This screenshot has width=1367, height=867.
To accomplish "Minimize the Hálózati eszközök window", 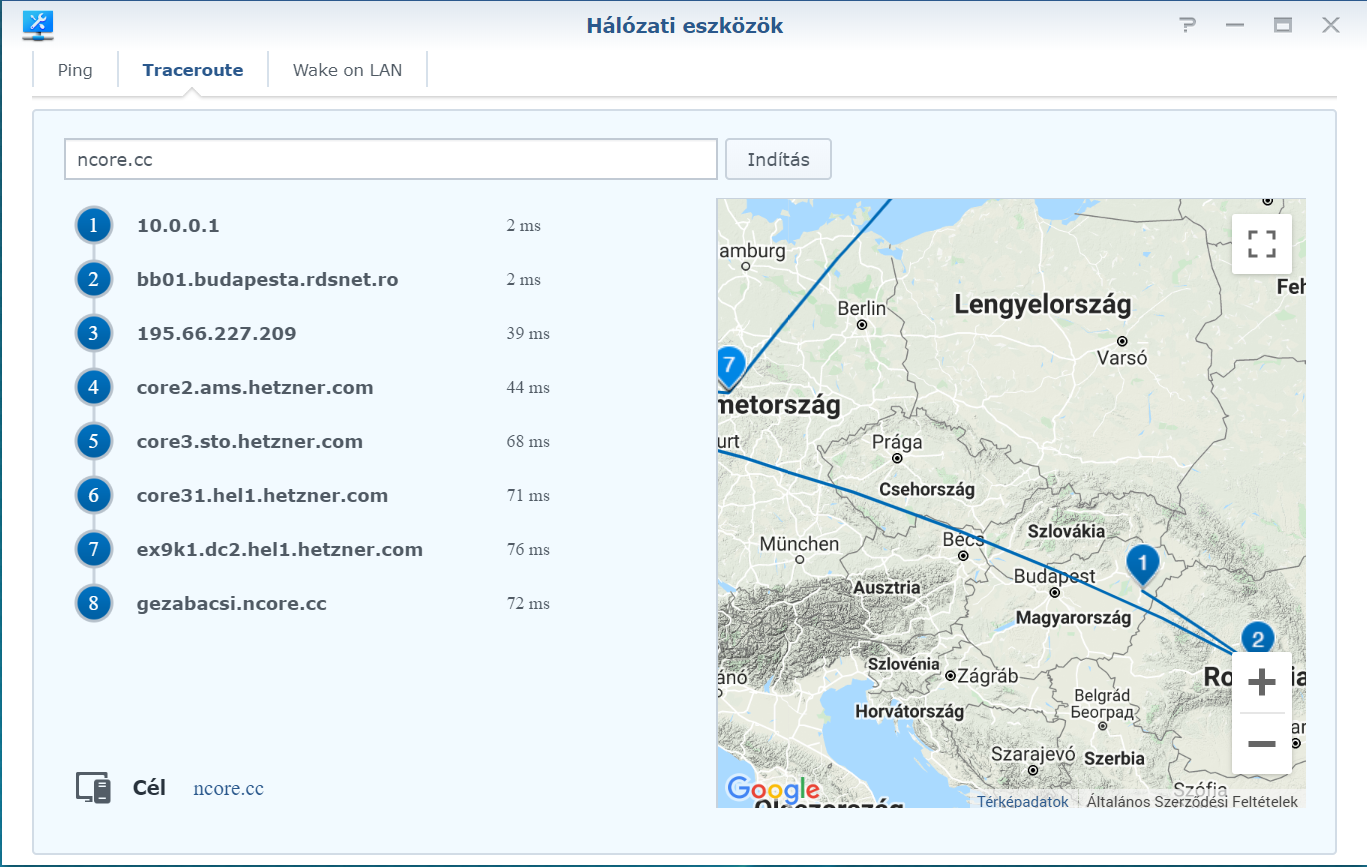I will [1235, 25].
